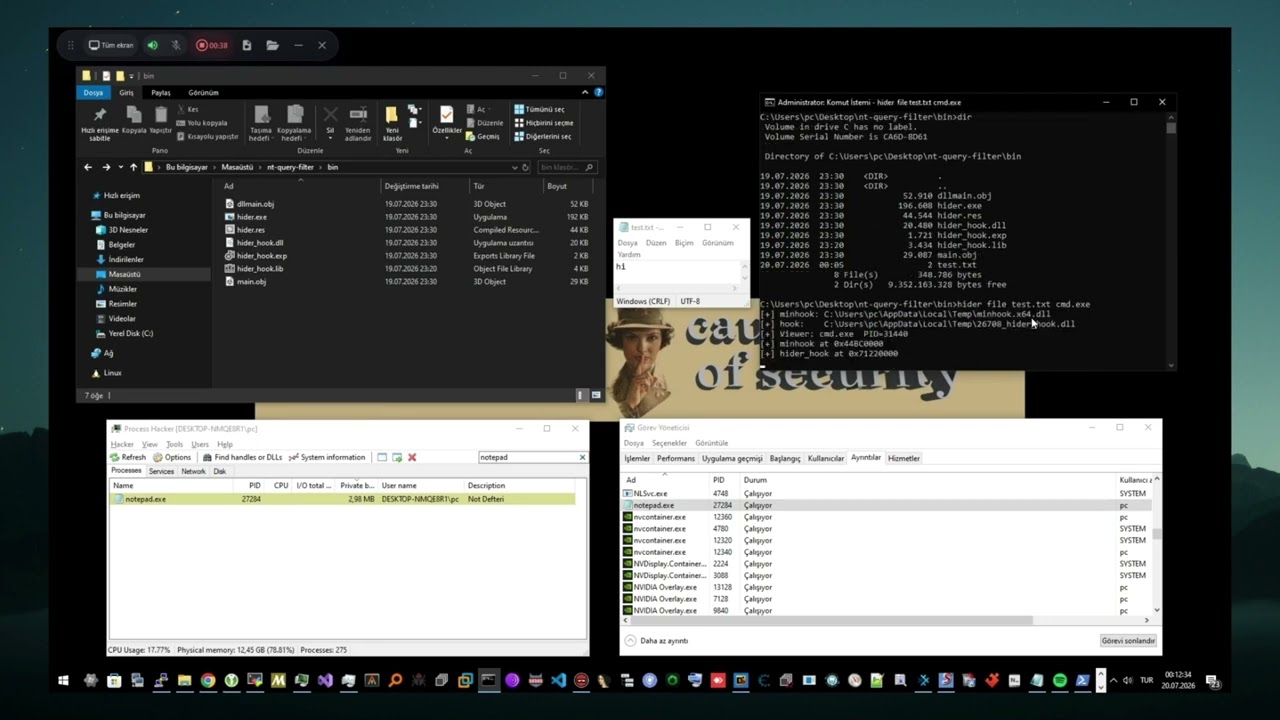1280x720 pixels.
Task: Open Kopyalama hedefi dropdown in ribbon
Action: pyautogui.click(x=294, y=124)
